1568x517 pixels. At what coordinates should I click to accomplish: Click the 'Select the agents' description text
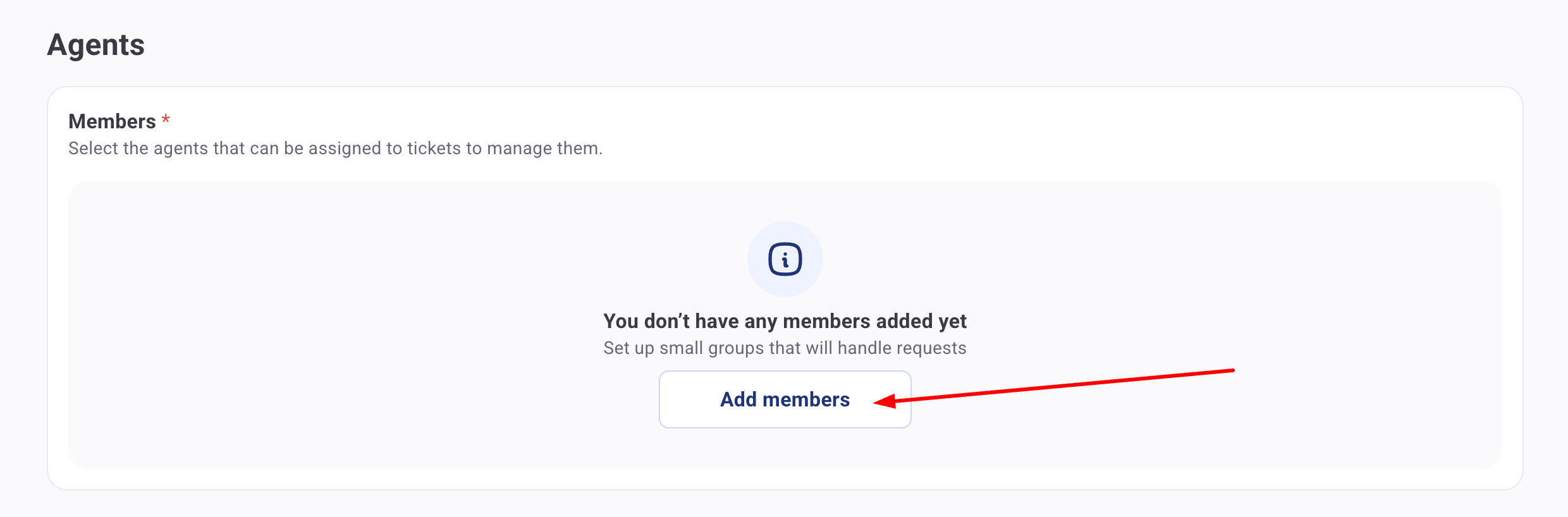coord(335,149)
